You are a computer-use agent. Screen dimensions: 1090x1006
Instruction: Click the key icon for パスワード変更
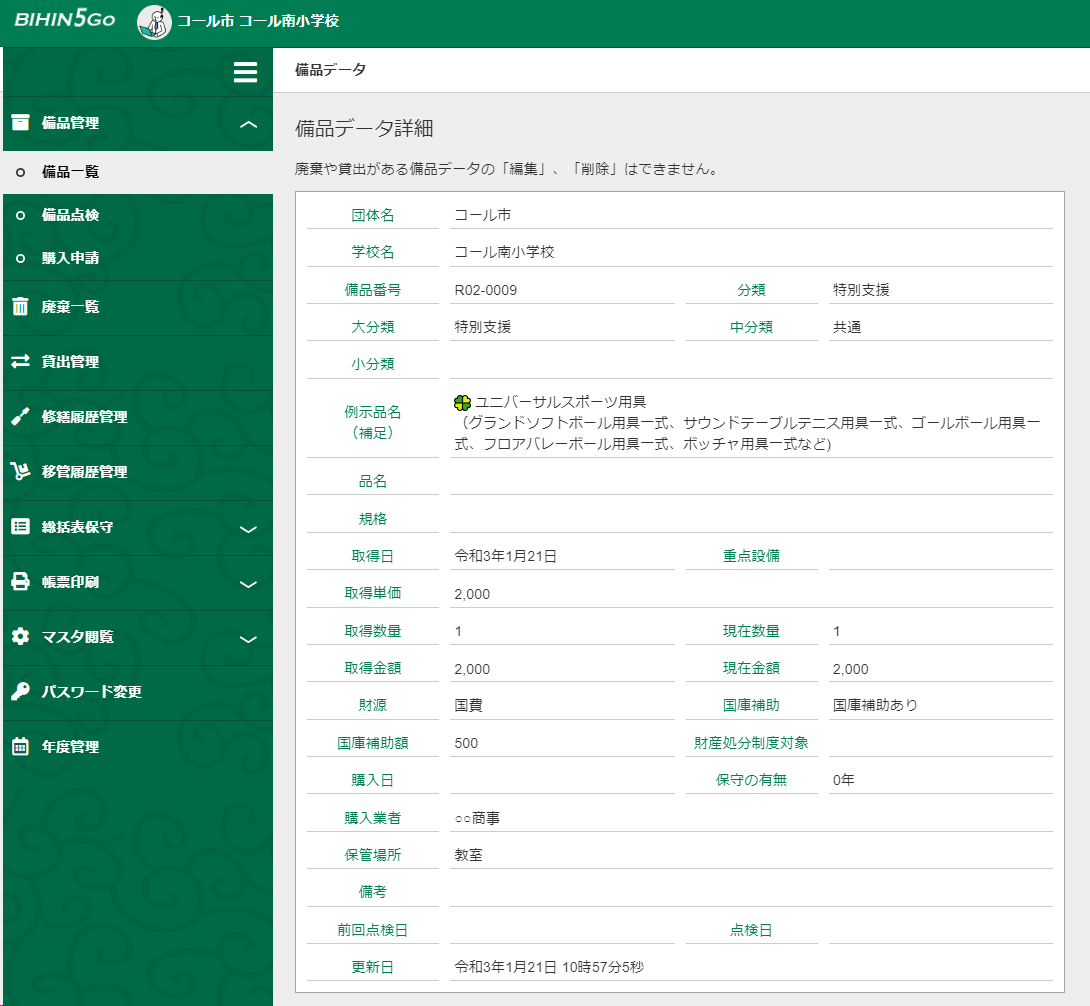pos(20,692)
